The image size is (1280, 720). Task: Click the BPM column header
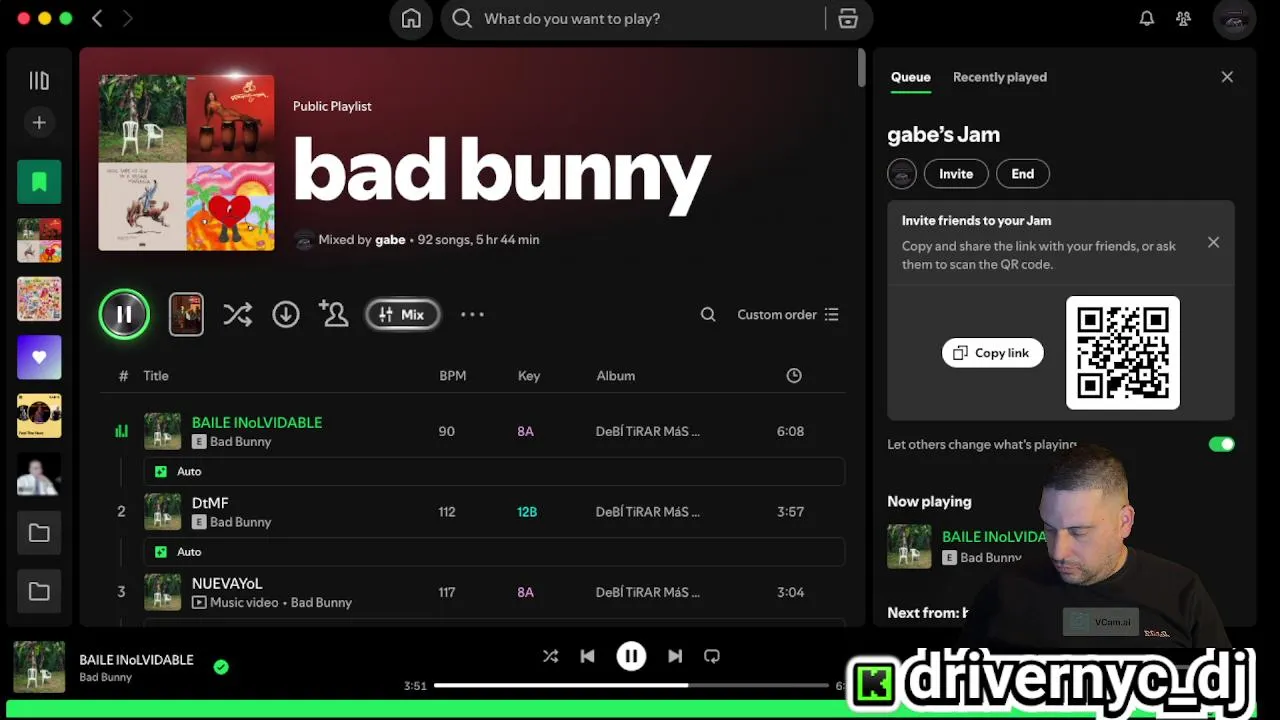(452, 376)
